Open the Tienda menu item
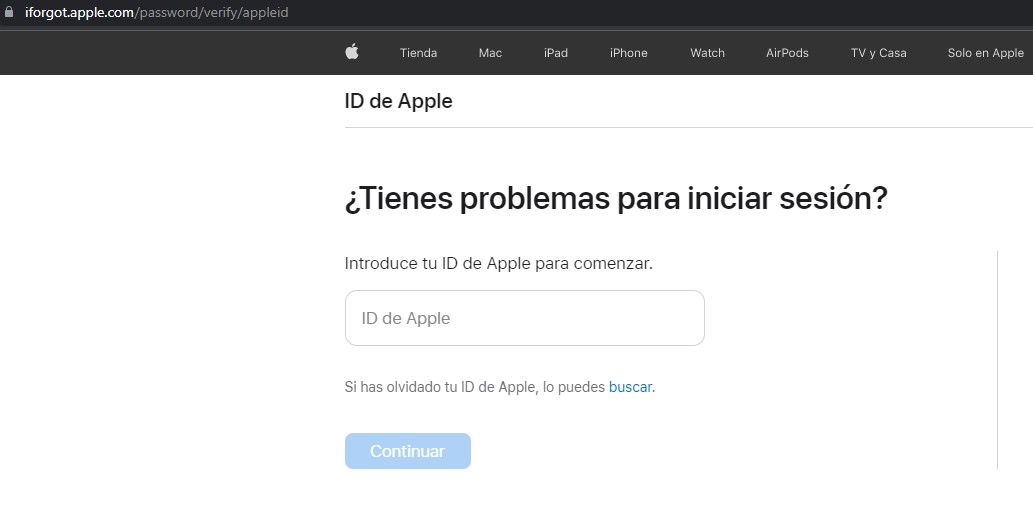1033x531 pixels. click(418, 53)
